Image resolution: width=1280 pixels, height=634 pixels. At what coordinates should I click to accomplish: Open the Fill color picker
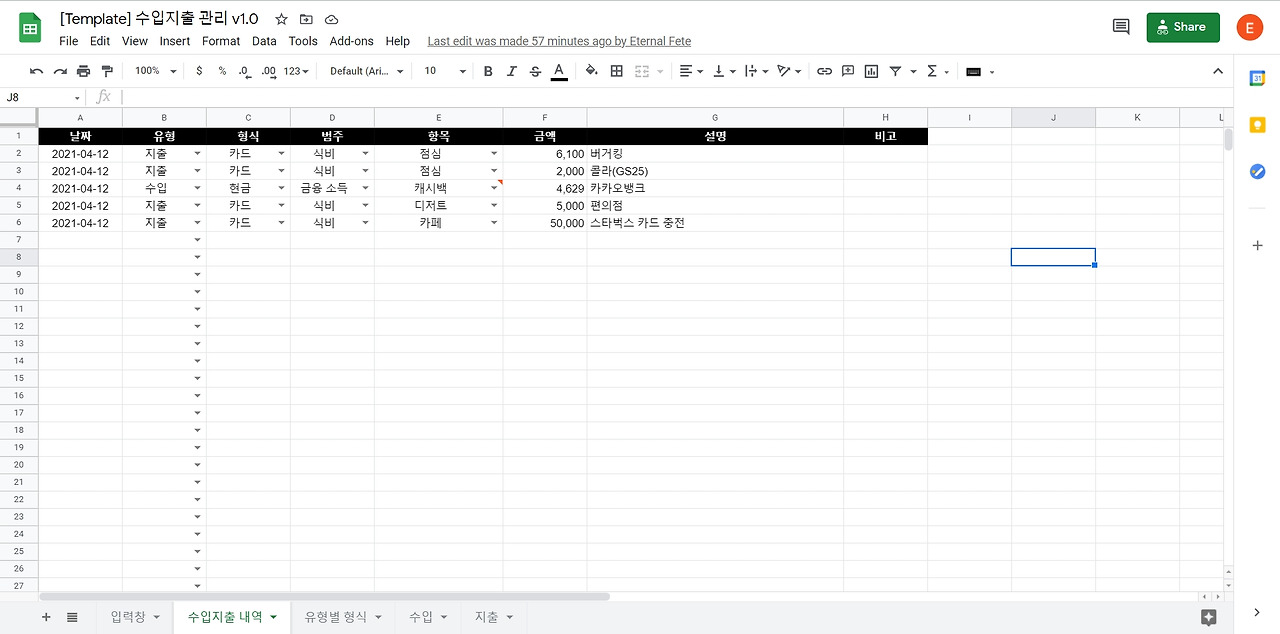pos(590,71)
